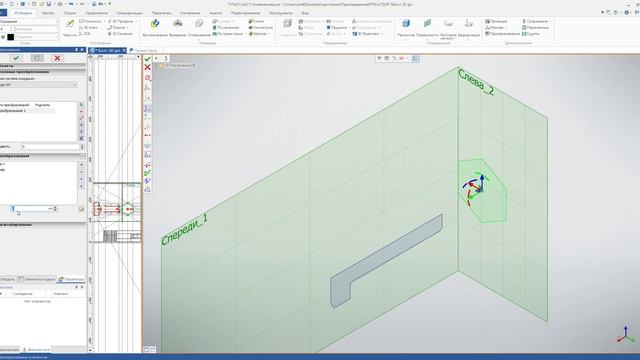Open the coordinate system type dropdown
Image resolution: width=640 pixels, height=360 pixels.
(39, 85)
